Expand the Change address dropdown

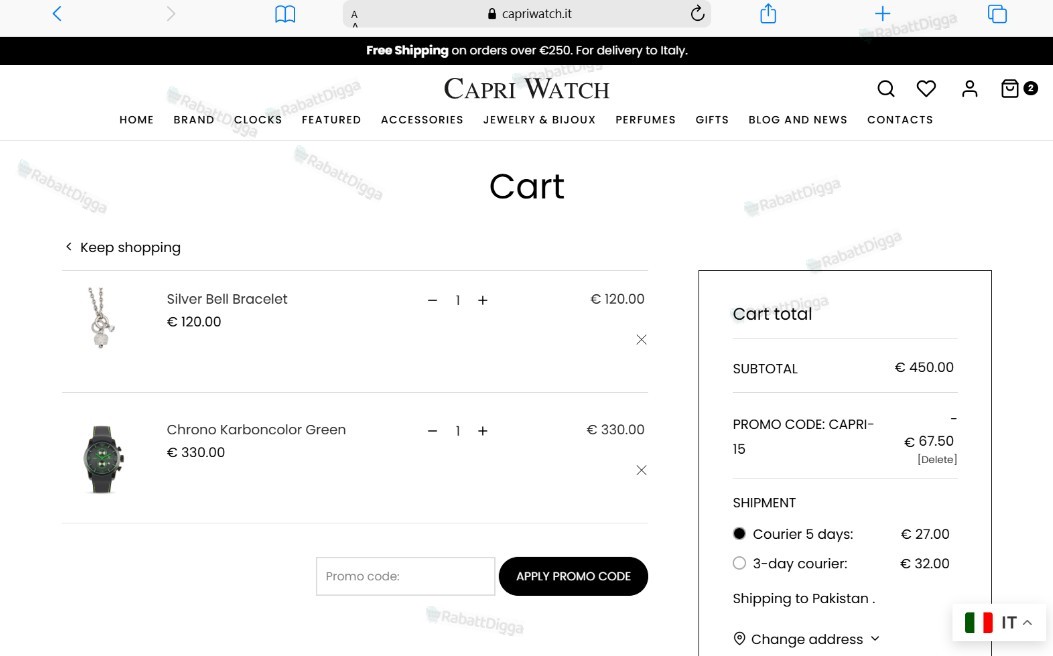pos(807,639)
